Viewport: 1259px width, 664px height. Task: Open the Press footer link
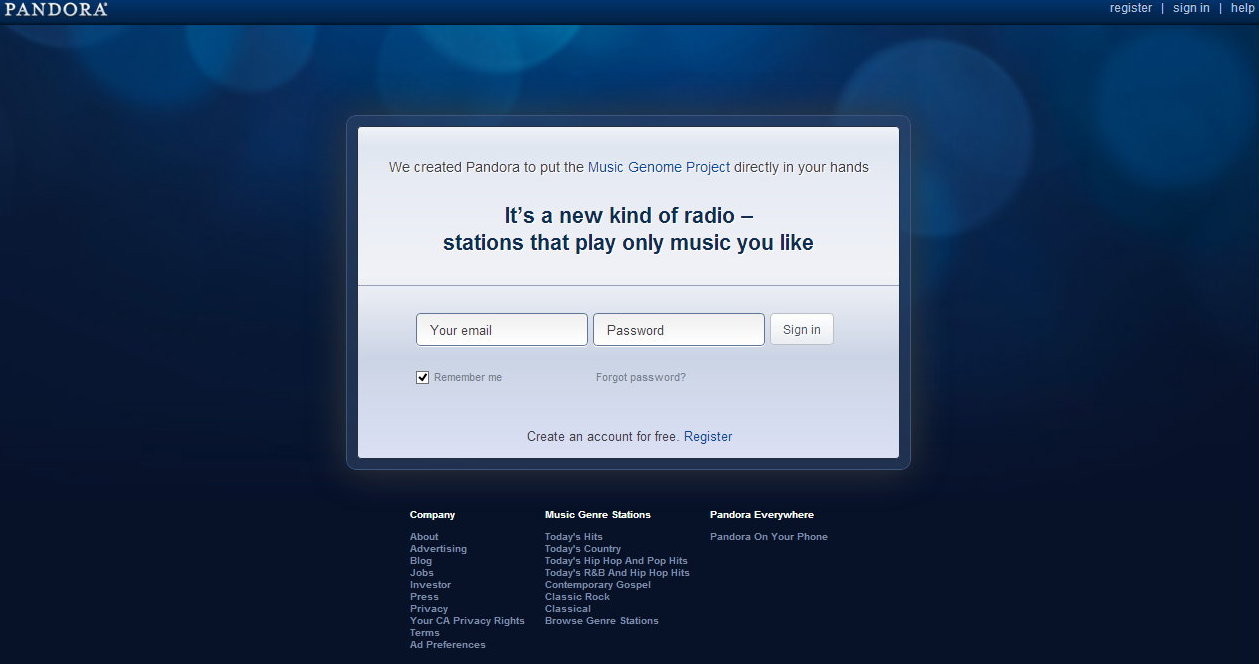tap(424, 597)
